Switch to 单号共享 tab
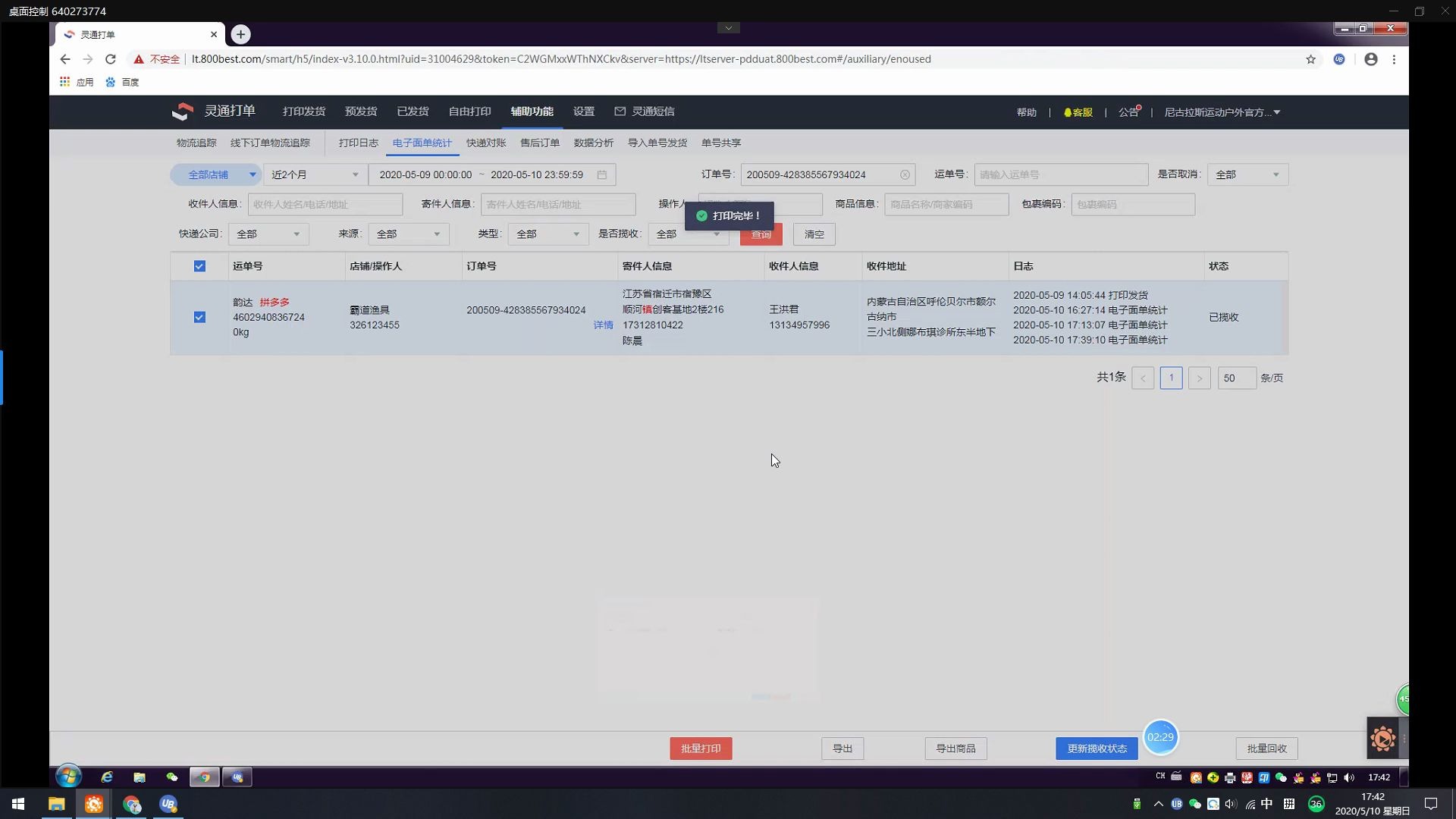The width and height of the screenshot is (1456, 819). click(x=721, y=143)
